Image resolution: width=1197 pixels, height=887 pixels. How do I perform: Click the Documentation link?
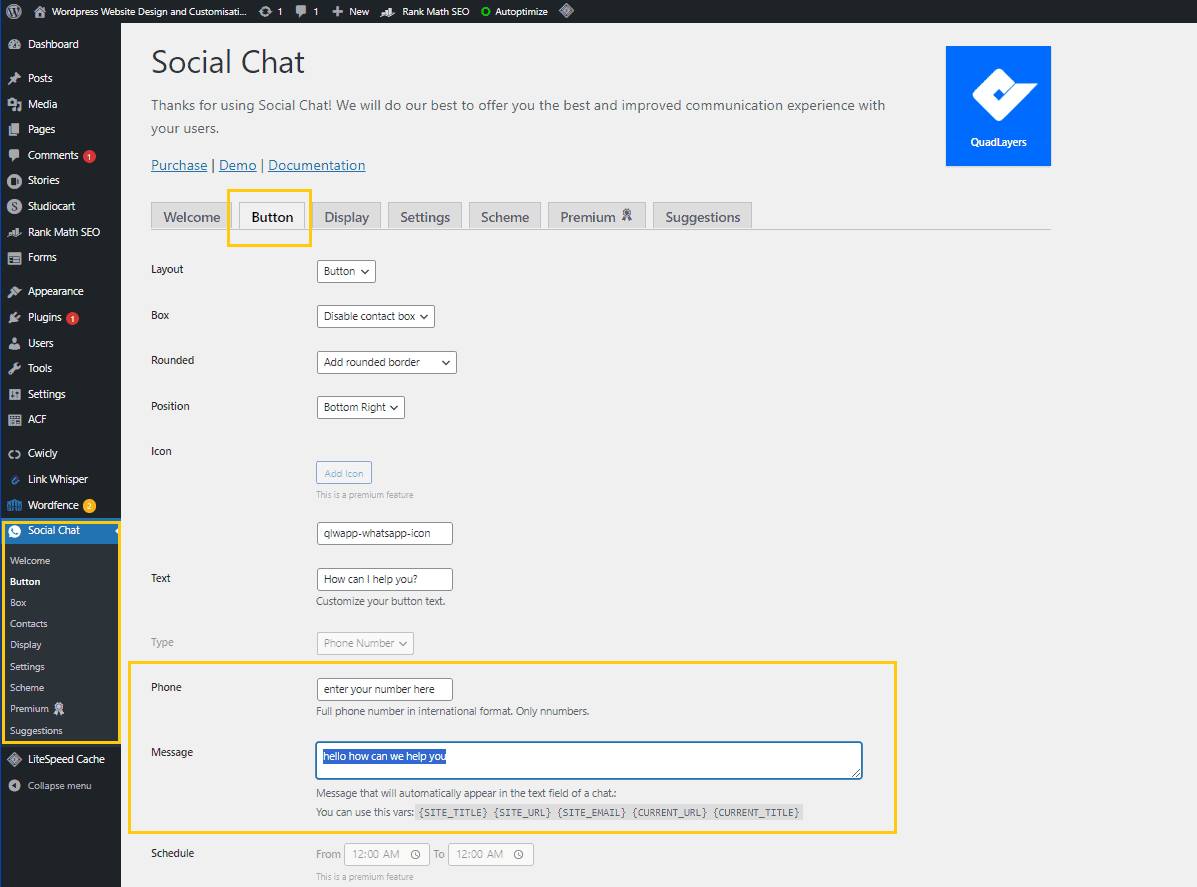[x=316, y=165]
